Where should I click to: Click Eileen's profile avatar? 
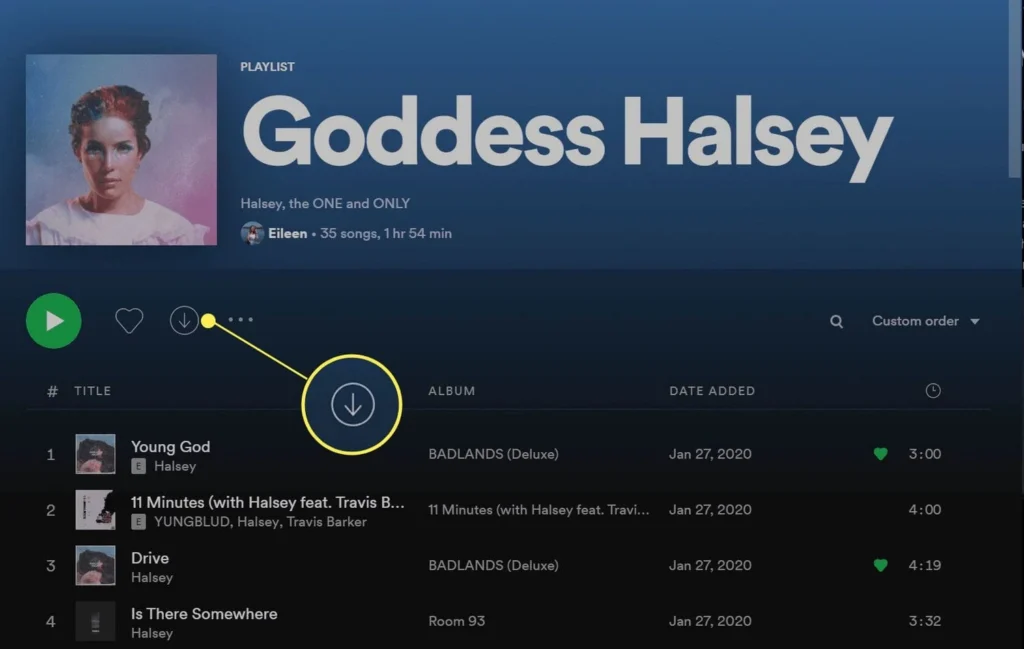pyautogui.click(x=252, y=233)
